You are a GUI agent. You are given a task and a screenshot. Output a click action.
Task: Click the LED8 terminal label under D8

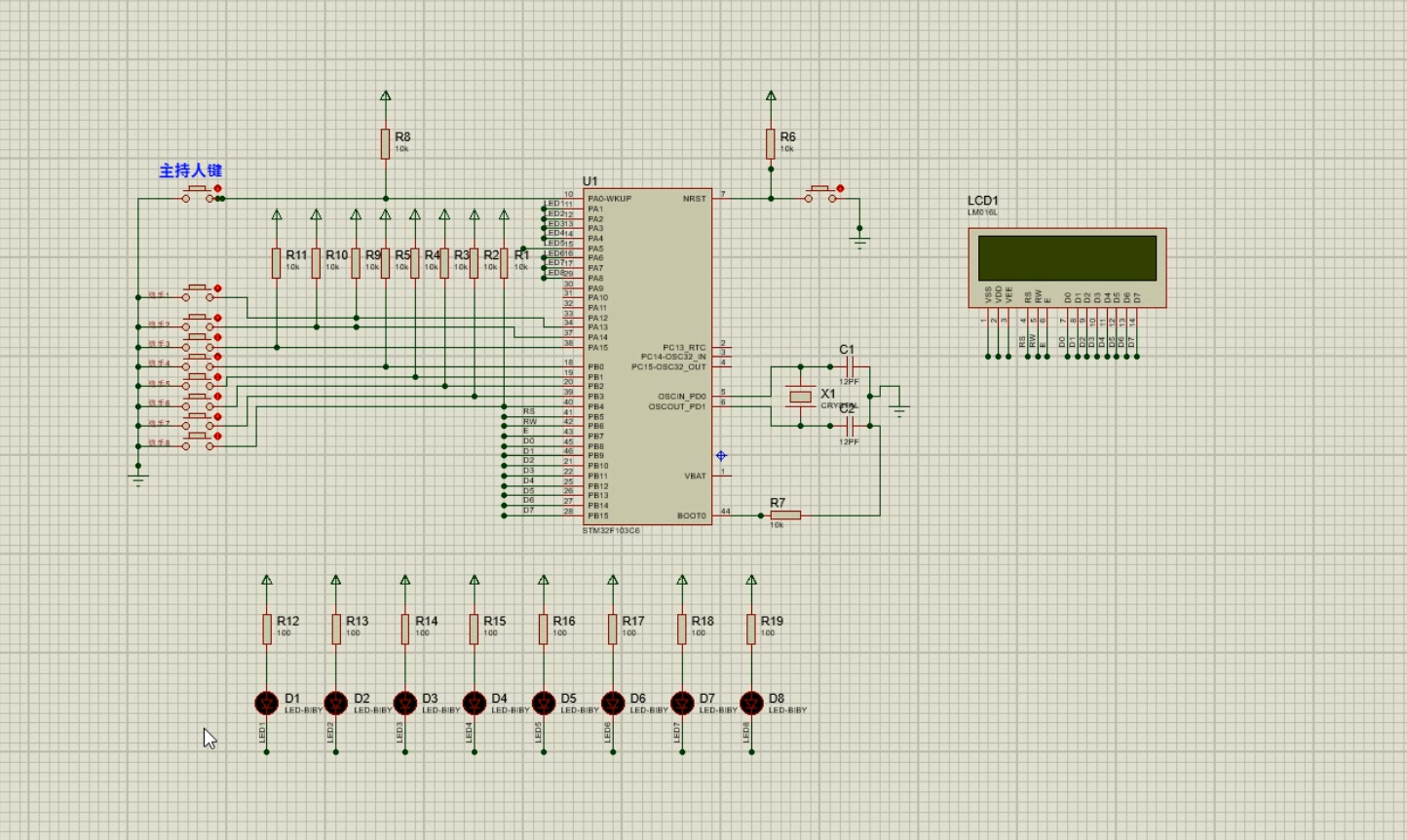[x=746, y=733]
